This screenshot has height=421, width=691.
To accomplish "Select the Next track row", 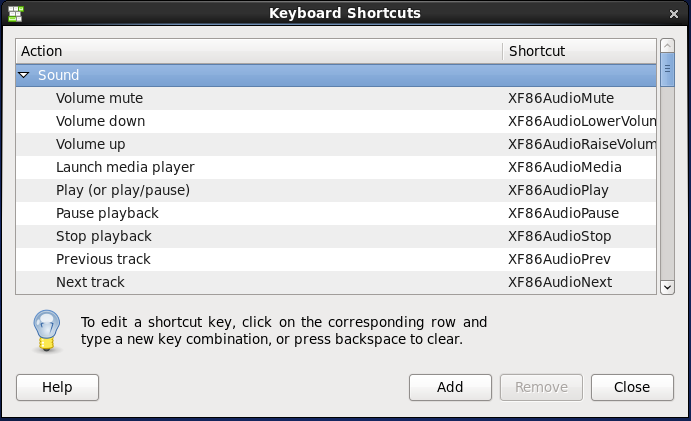I will pyautogui.click(x=90, y=282).
